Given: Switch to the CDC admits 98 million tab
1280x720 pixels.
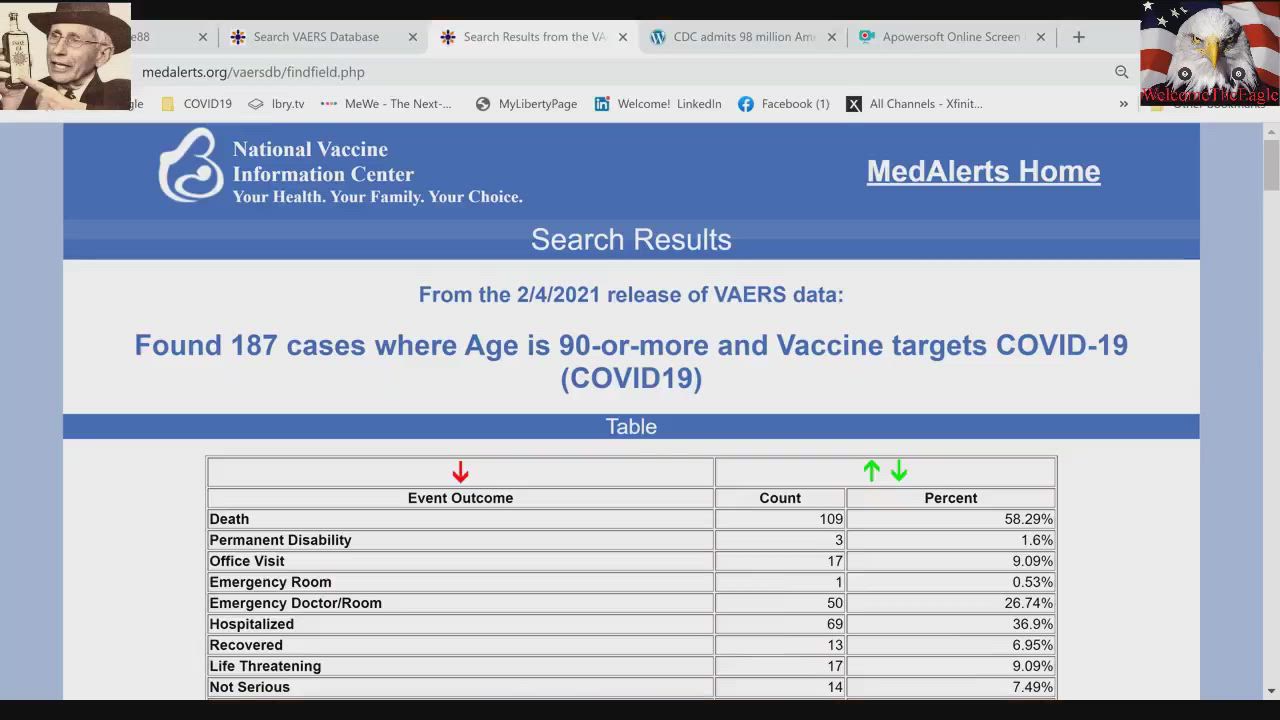Looking at the screenshot, I should click(x=743, y=37).
